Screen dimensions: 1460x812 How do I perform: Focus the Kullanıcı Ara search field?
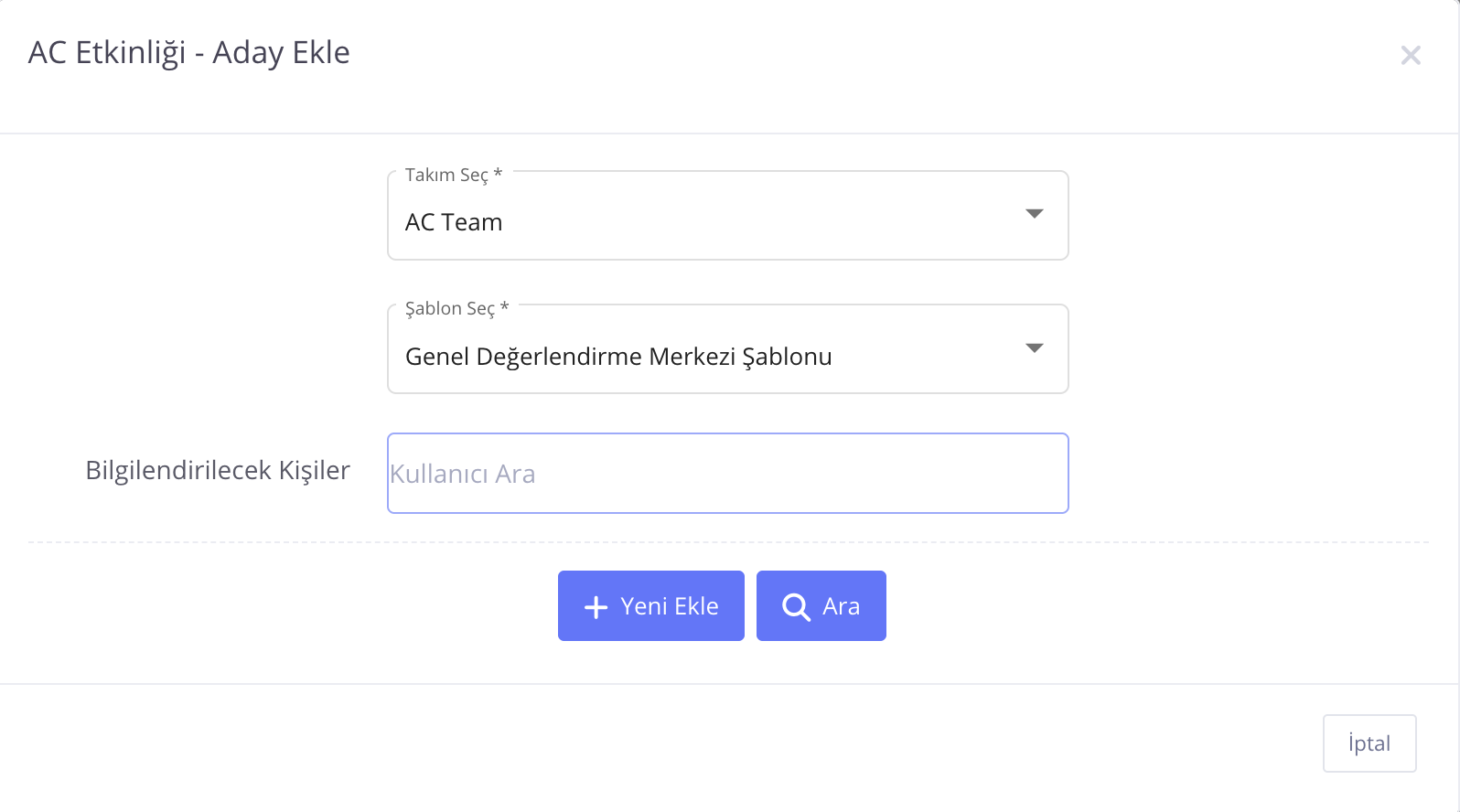[727, 474]
